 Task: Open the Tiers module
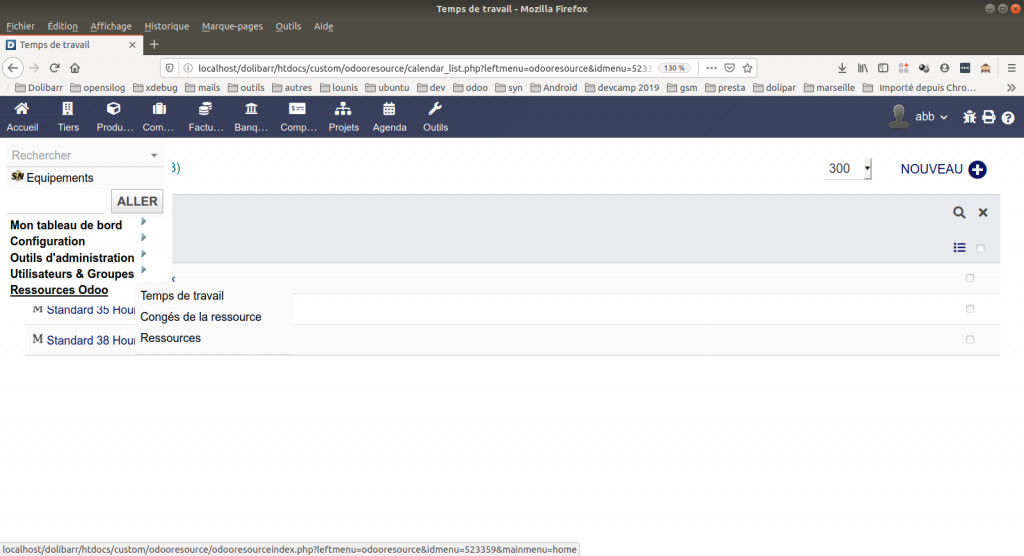point(68,118)
